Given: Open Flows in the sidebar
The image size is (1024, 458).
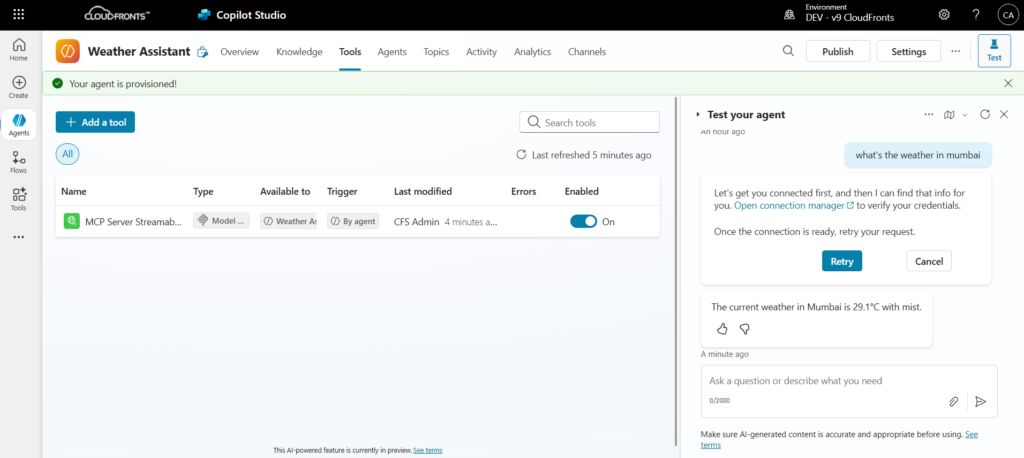Looking at the screenshot, I should tap(19, 162).
